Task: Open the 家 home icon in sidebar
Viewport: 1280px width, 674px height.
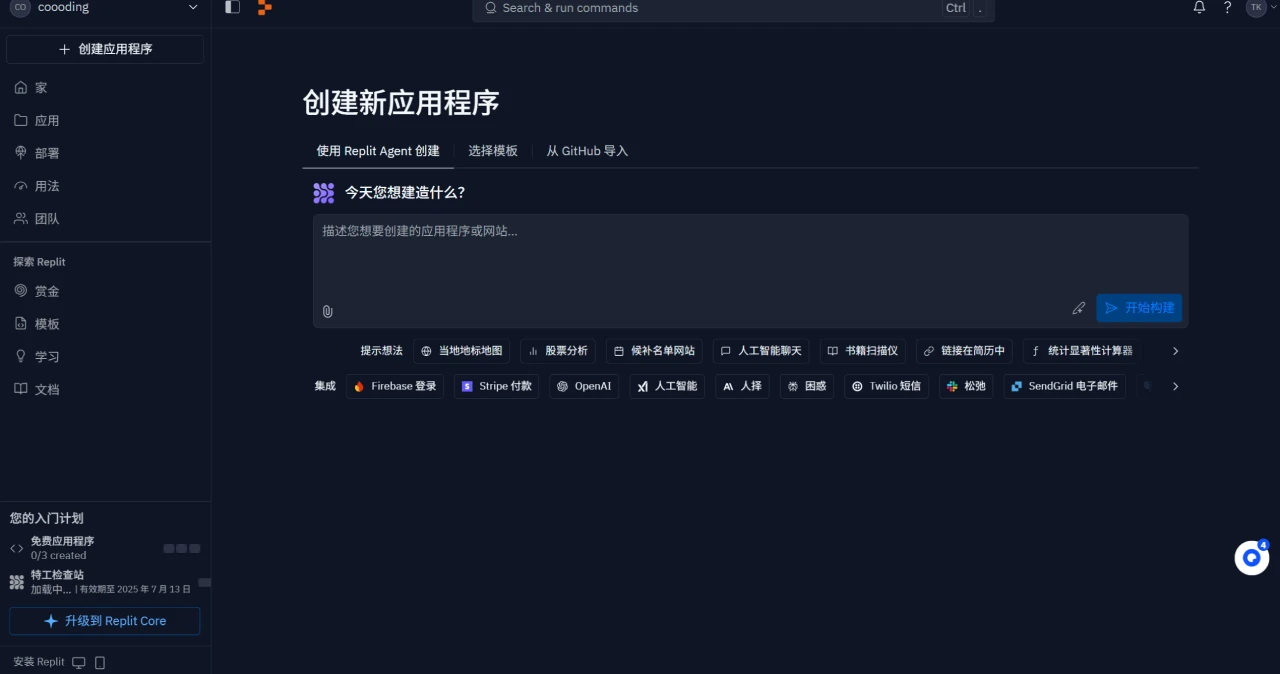Action: click(x=21, y=87)
